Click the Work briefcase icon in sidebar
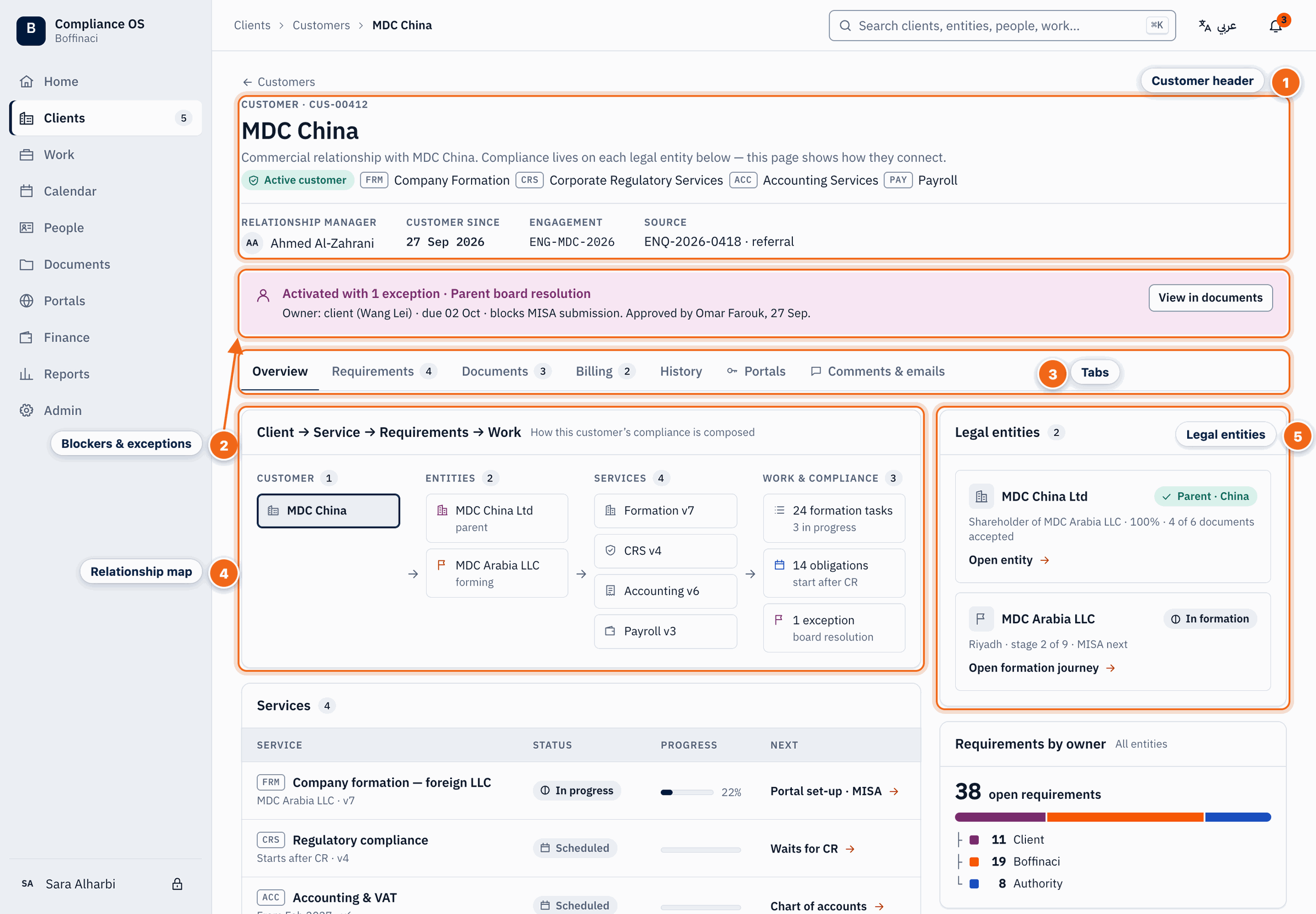 (x=26, y=155)
